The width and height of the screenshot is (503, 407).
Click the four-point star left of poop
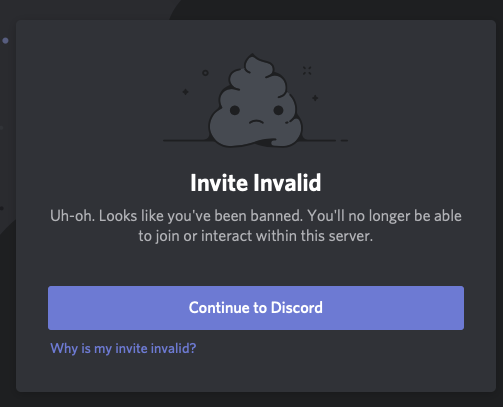(185, 92)
